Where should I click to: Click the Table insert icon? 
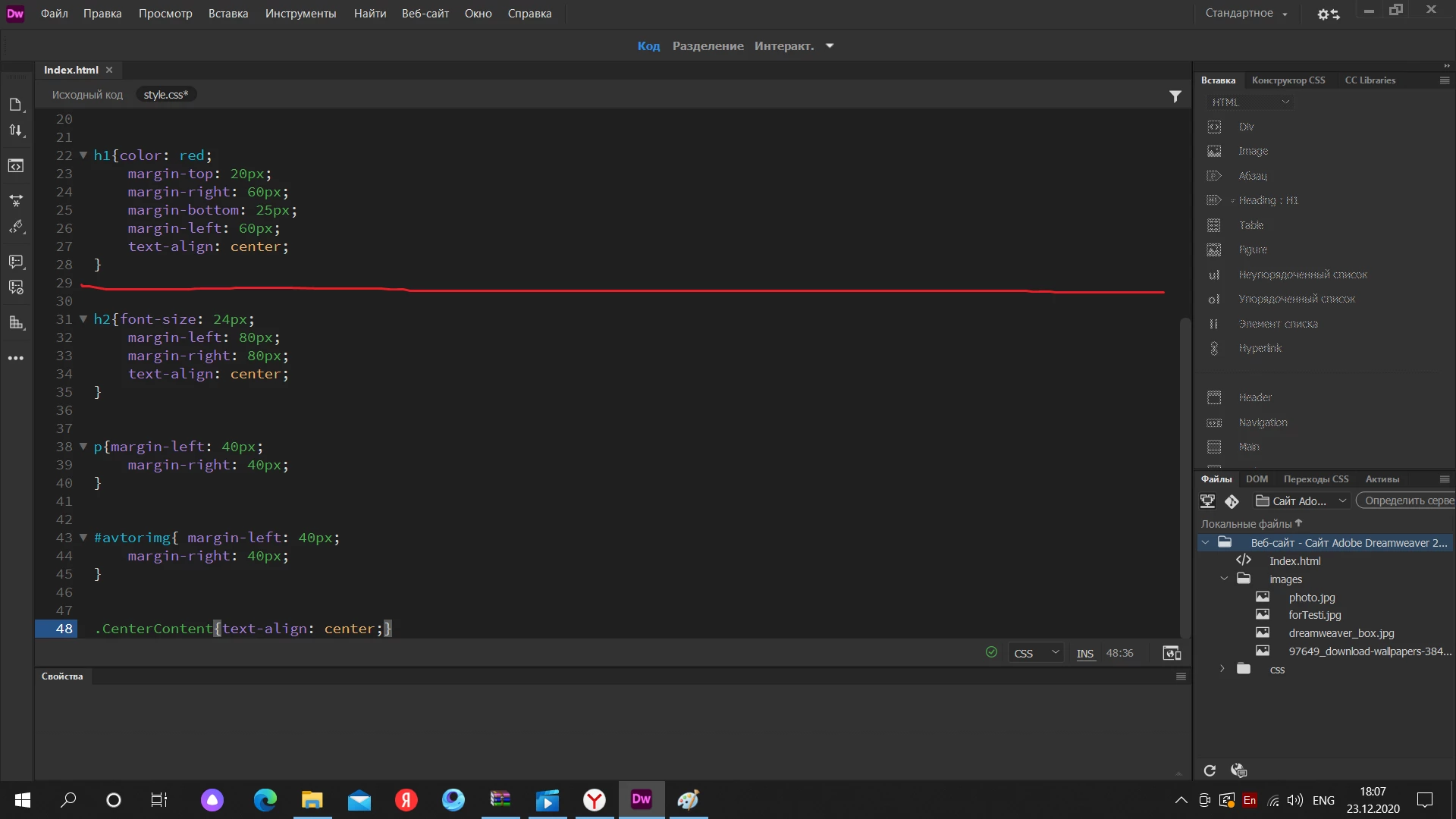tap(1214, 225)
